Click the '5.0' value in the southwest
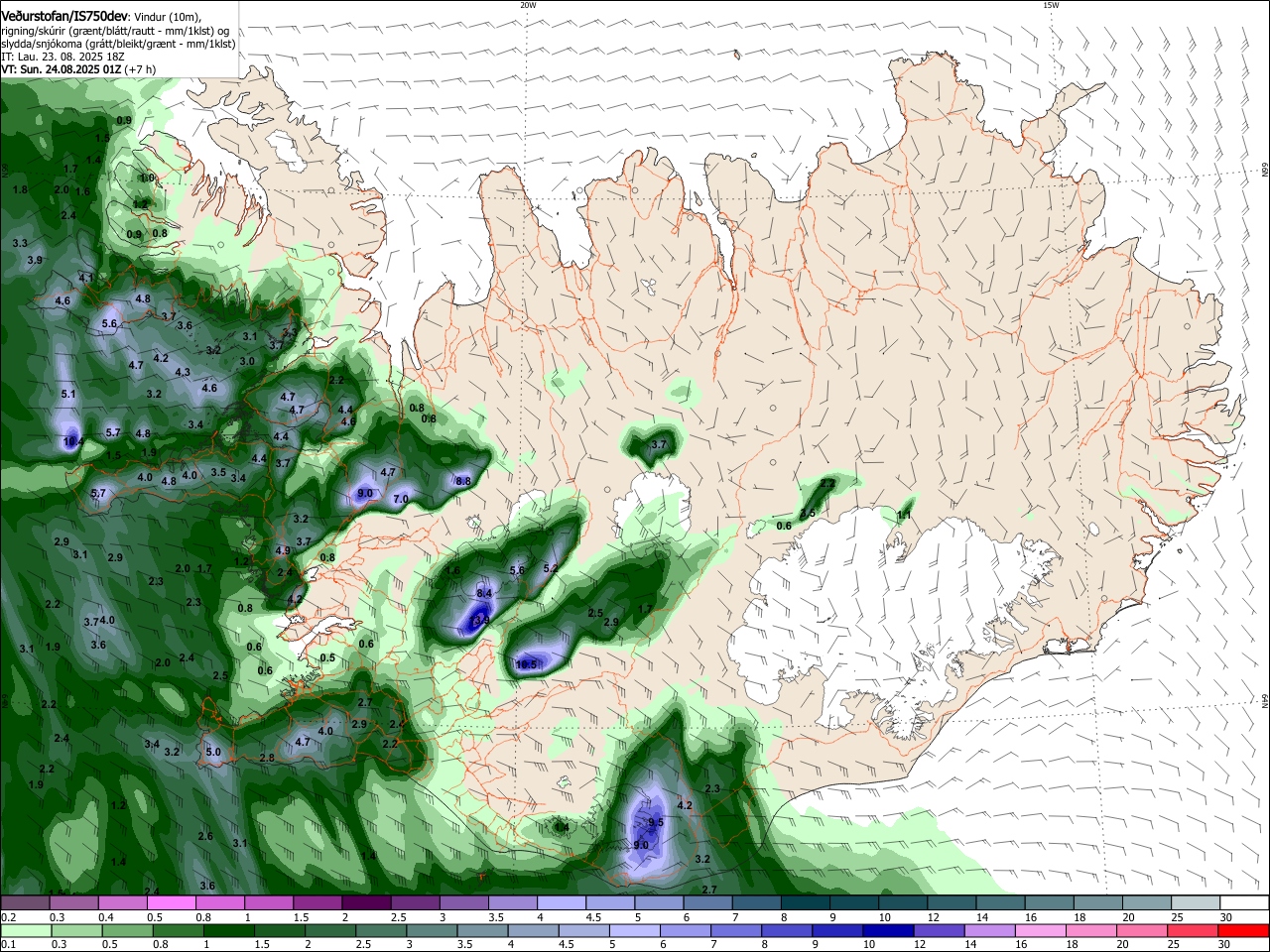 point(213,753)
